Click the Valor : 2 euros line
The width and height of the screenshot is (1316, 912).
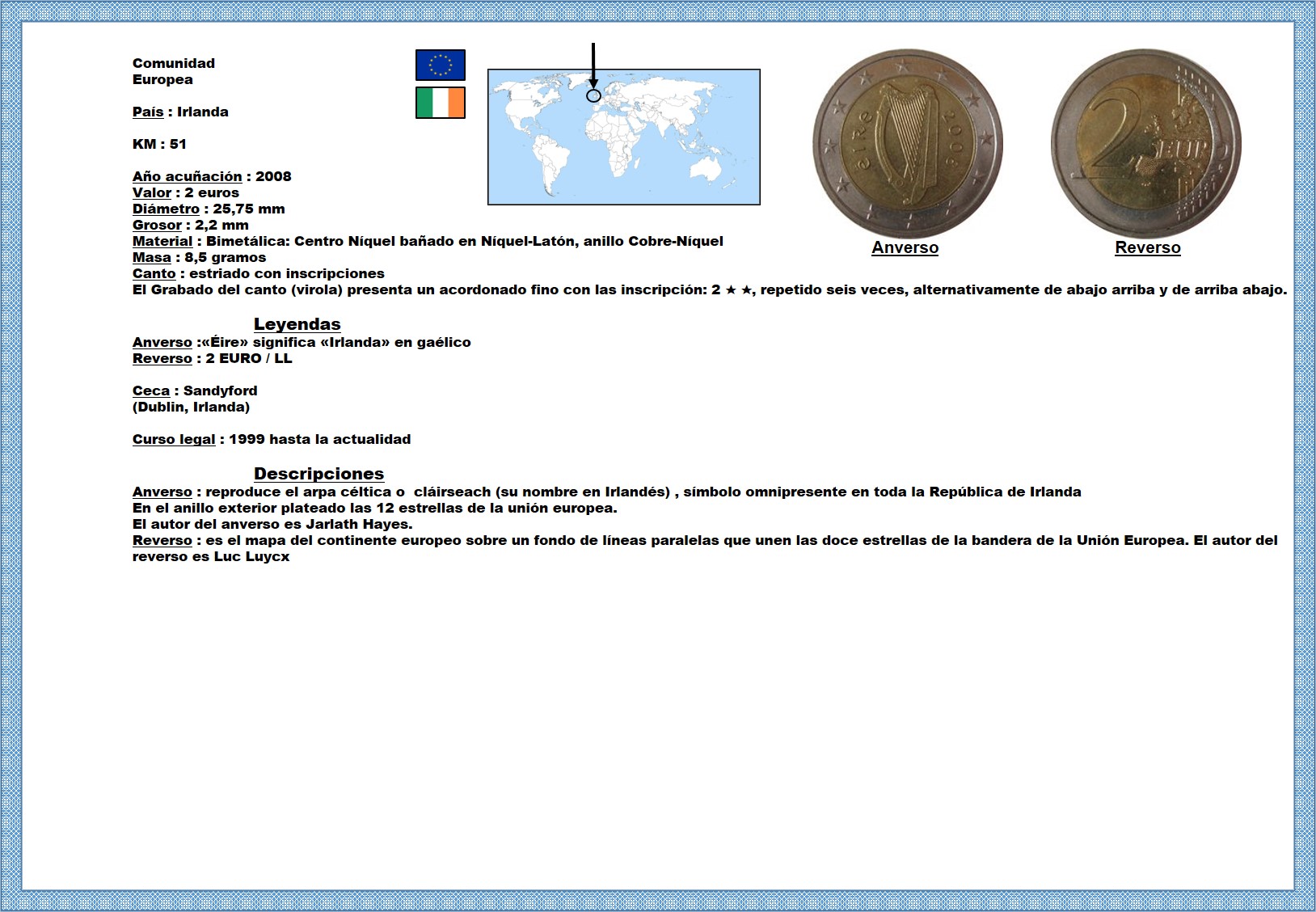186,192
